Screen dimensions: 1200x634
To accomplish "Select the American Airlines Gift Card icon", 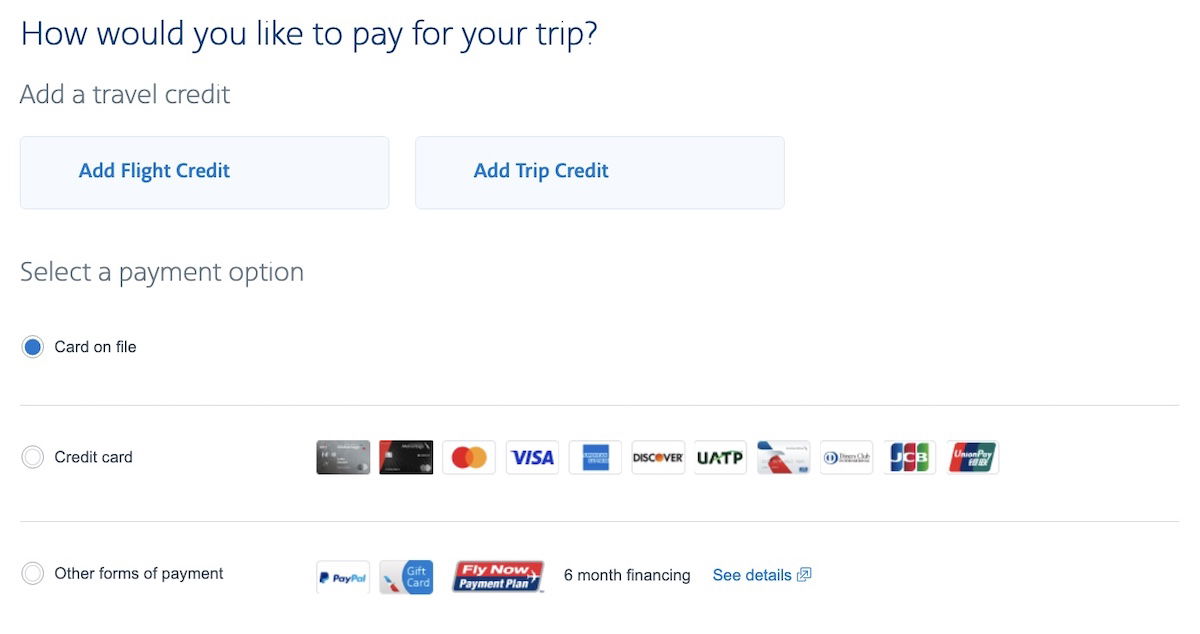I will click(x=406, y=576).
